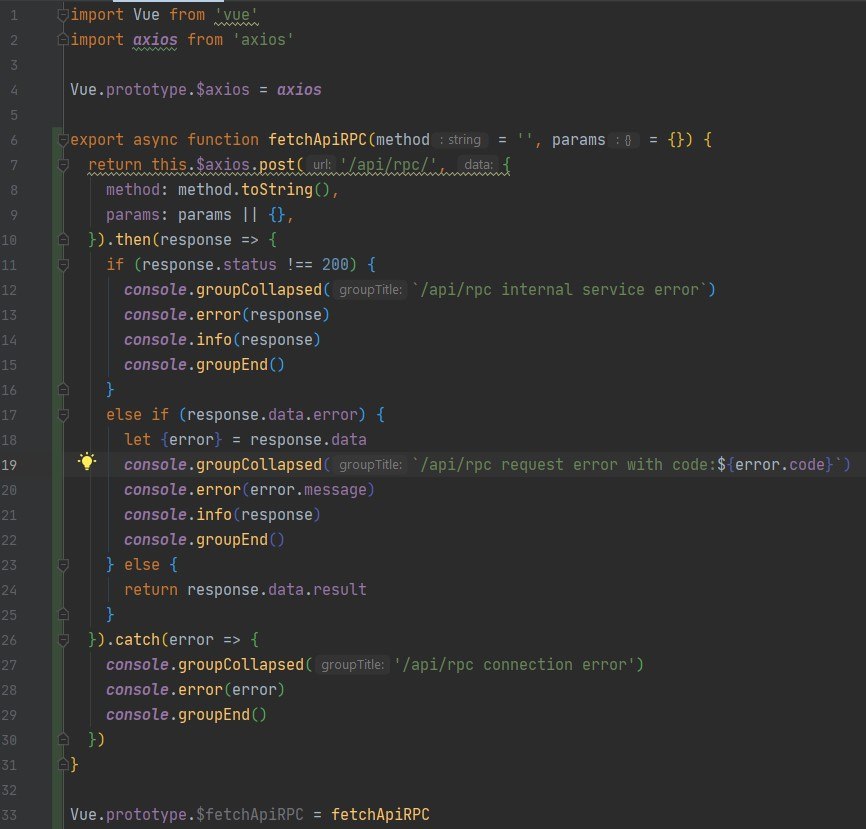Click the underlined axios import identifier
Screen dimensions: 866x829
point(155,40)
